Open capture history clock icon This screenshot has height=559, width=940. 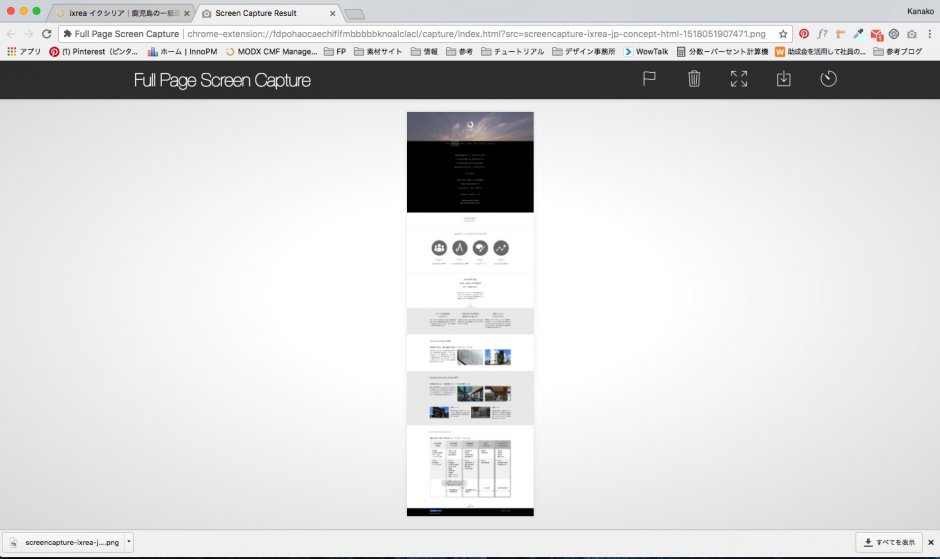point(829,79)
